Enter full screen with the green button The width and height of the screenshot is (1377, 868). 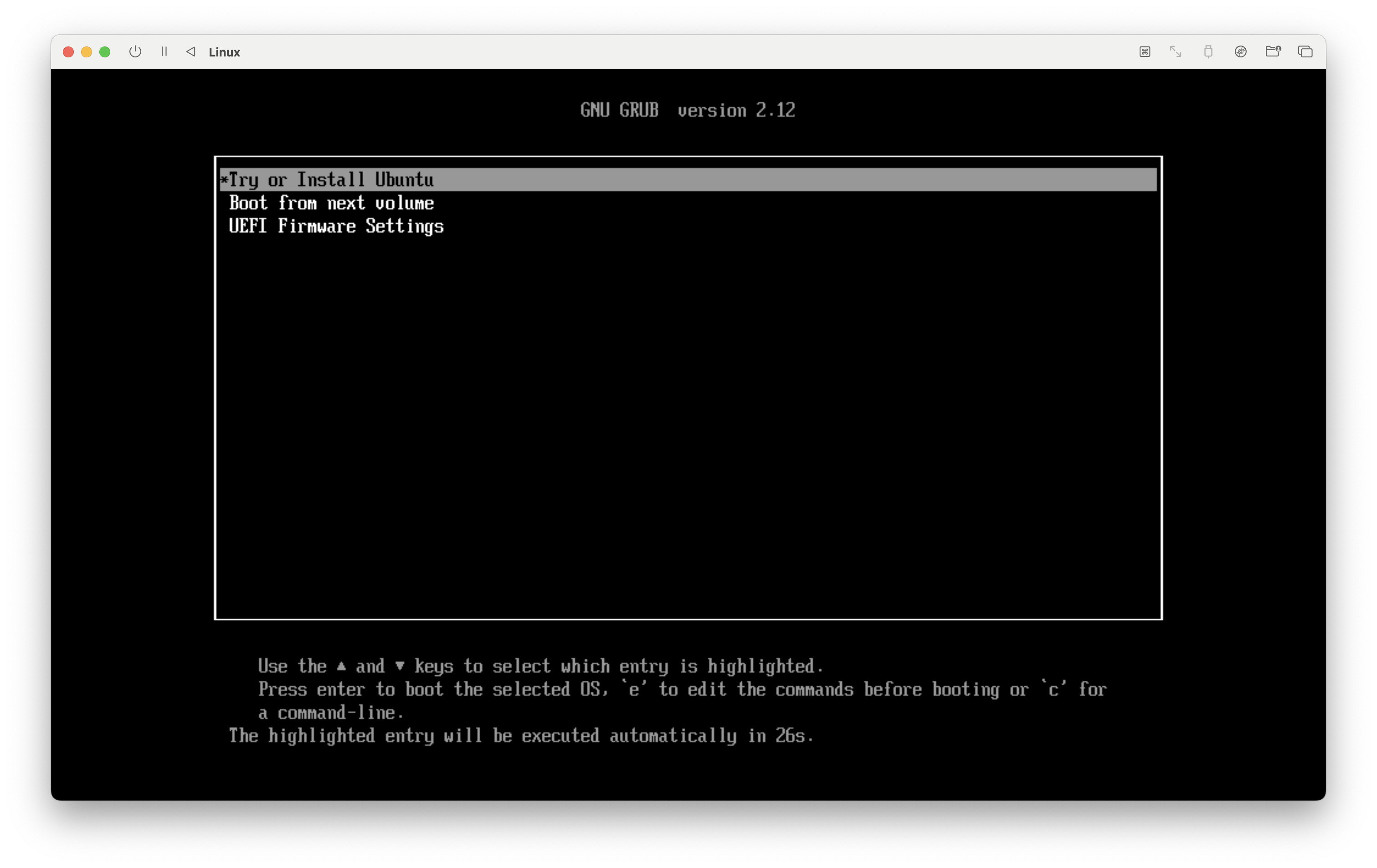pyautogui.click(x=105, y=52)
